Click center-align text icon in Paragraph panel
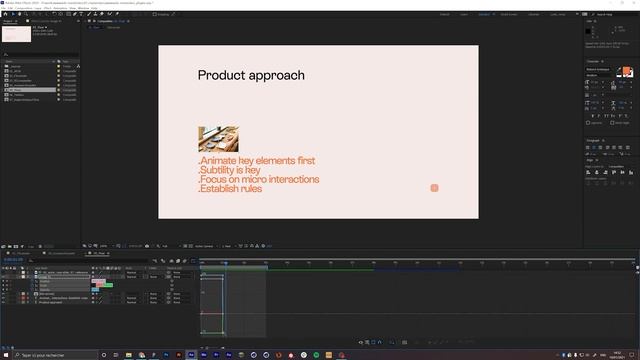This screenshot has width=640, height=360. pyautogui.click(x=594, y=147)
